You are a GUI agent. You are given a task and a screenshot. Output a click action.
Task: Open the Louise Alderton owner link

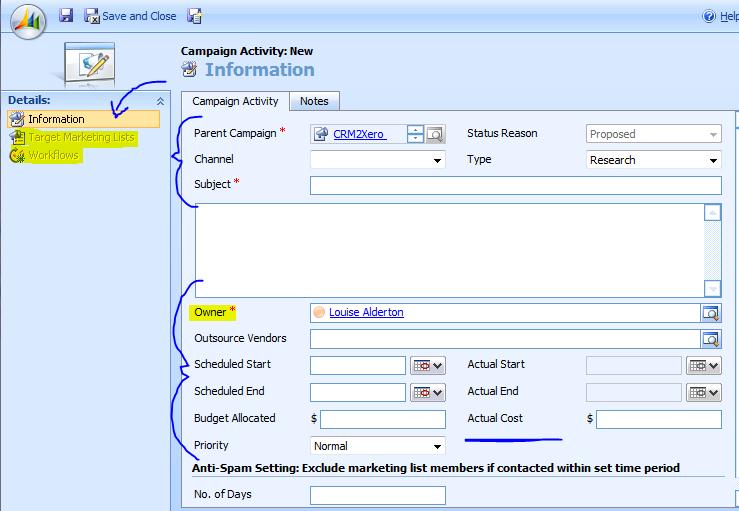(366, 312)
